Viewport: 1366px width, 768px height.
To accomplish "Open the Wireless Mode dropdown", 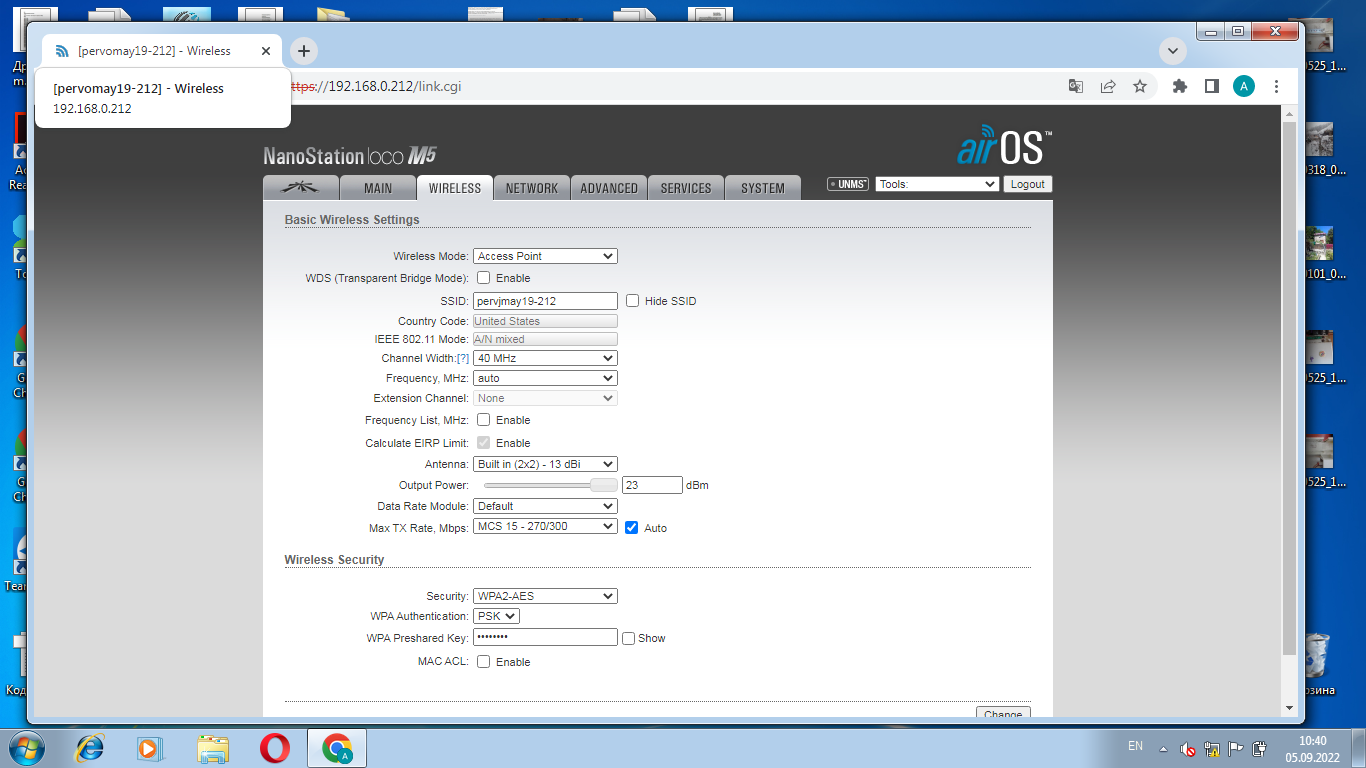I will pyautogui.click(x=545, y=256).
